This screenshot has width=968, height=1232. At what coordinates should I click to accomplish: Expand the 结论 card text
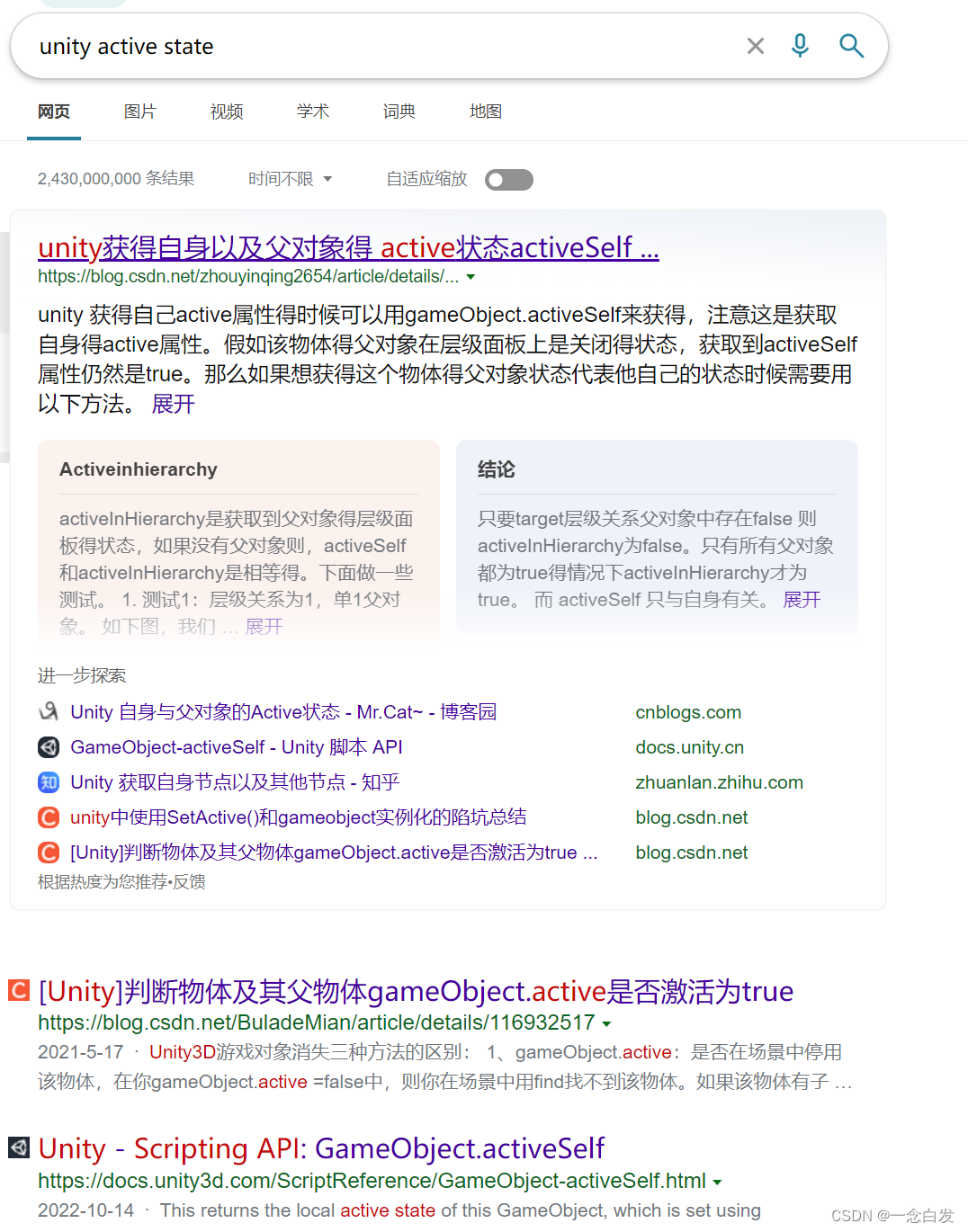pyautogui.click(x=802, y=600)
